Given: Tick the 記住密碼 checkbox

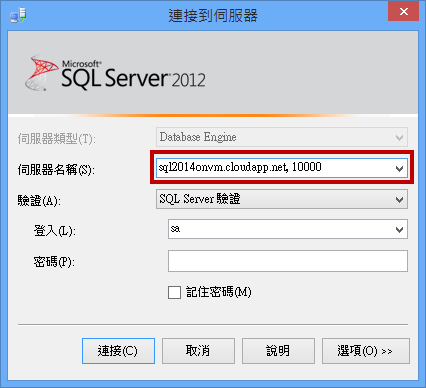Looking at the screenshot, I should [x=174, y=292].
